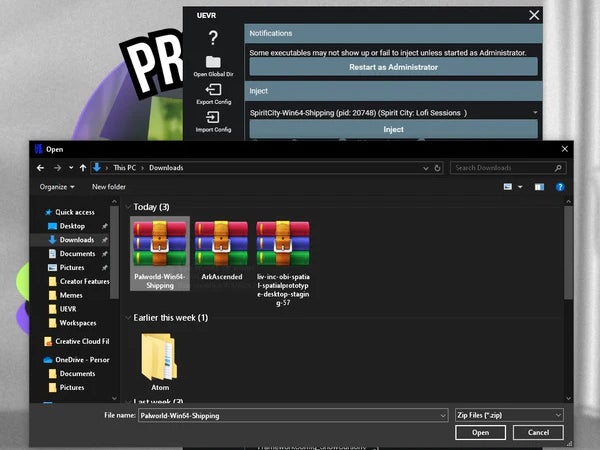This screenshot has height=450, width=600.
Task: Restart UEVR as Administrator
Action: coord(393,67)
